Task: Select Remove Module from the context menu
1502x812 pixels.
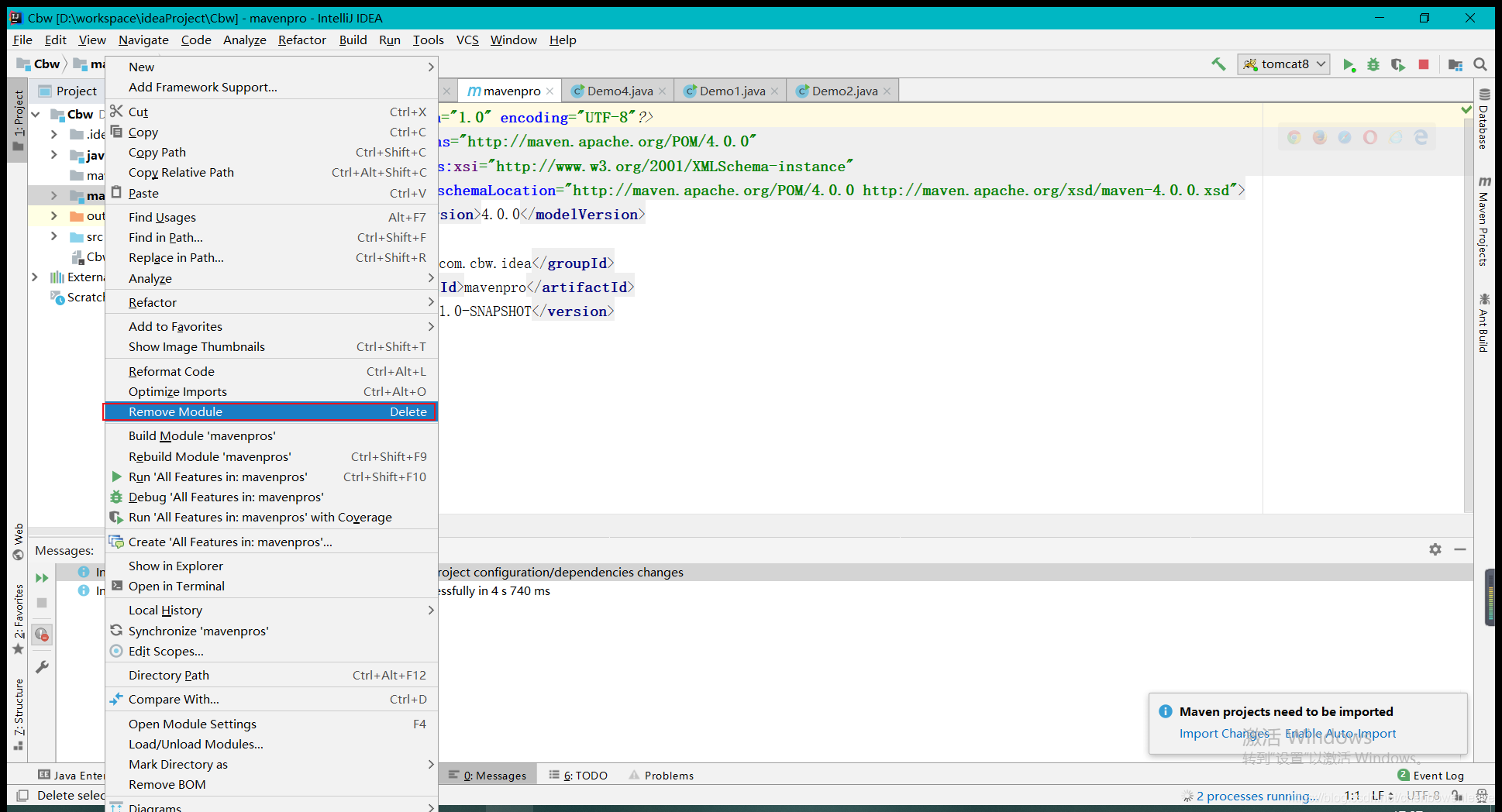Action: (x=271, y=412)
